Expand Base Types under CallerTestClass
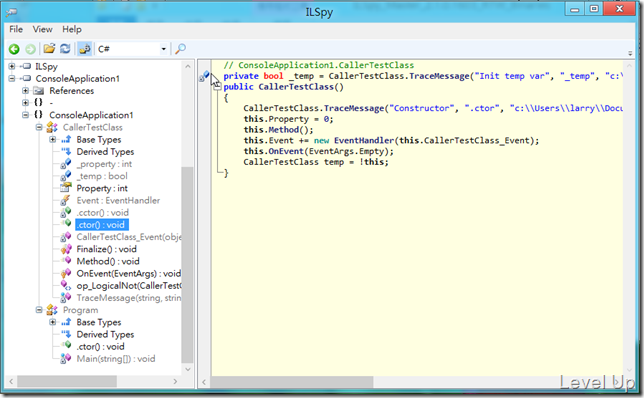The image size is (644, 398). (53, 140)
